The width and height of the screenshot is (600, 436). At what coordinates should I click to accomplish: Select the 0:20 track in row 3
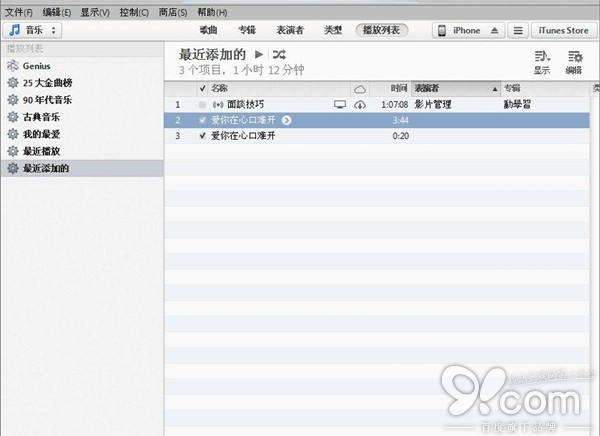click(x=377, y=136)
